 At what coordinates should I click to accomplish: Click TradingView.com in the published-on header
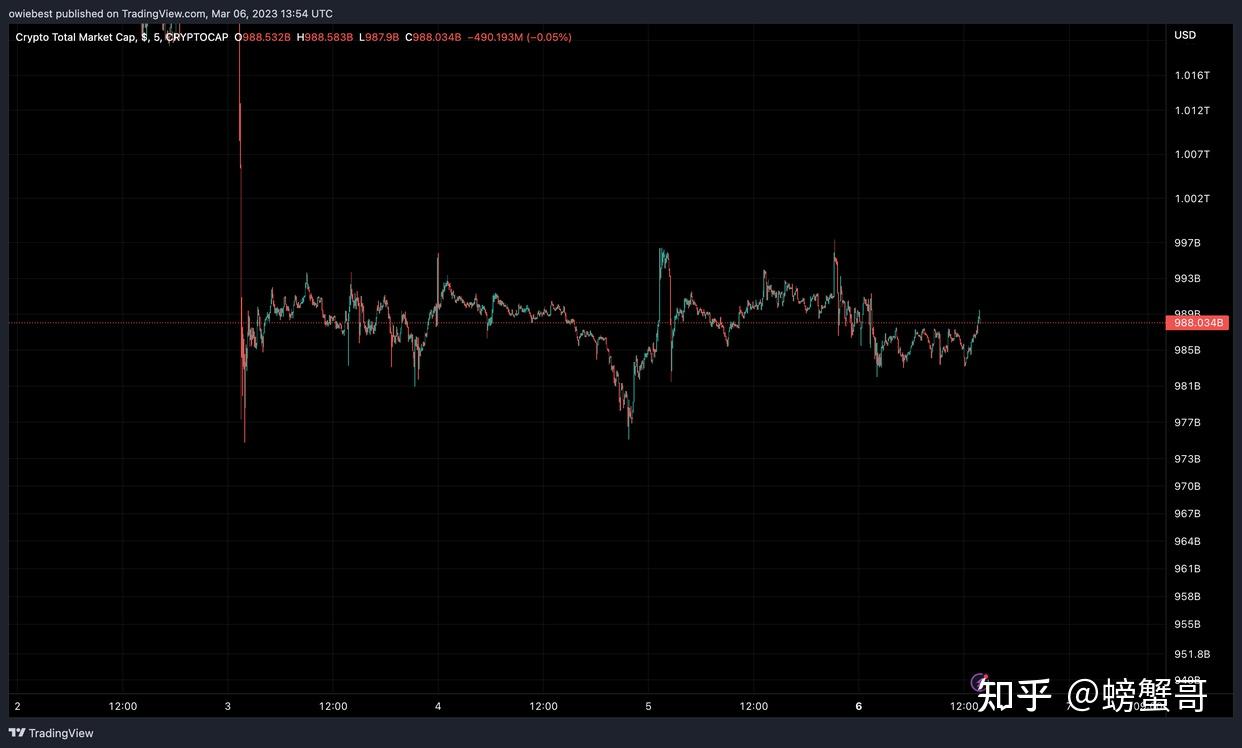(x=164, y=14)
